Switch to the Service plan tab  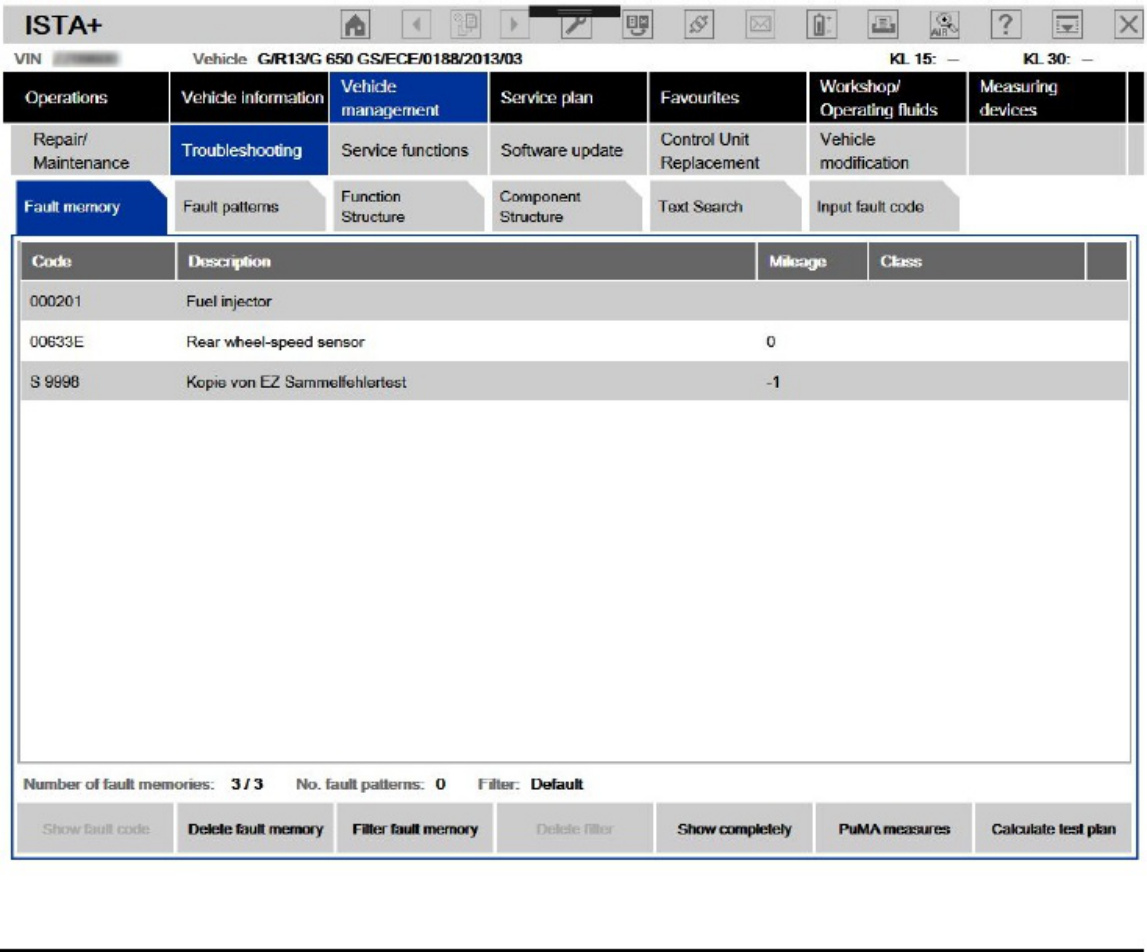coord(568,97)
